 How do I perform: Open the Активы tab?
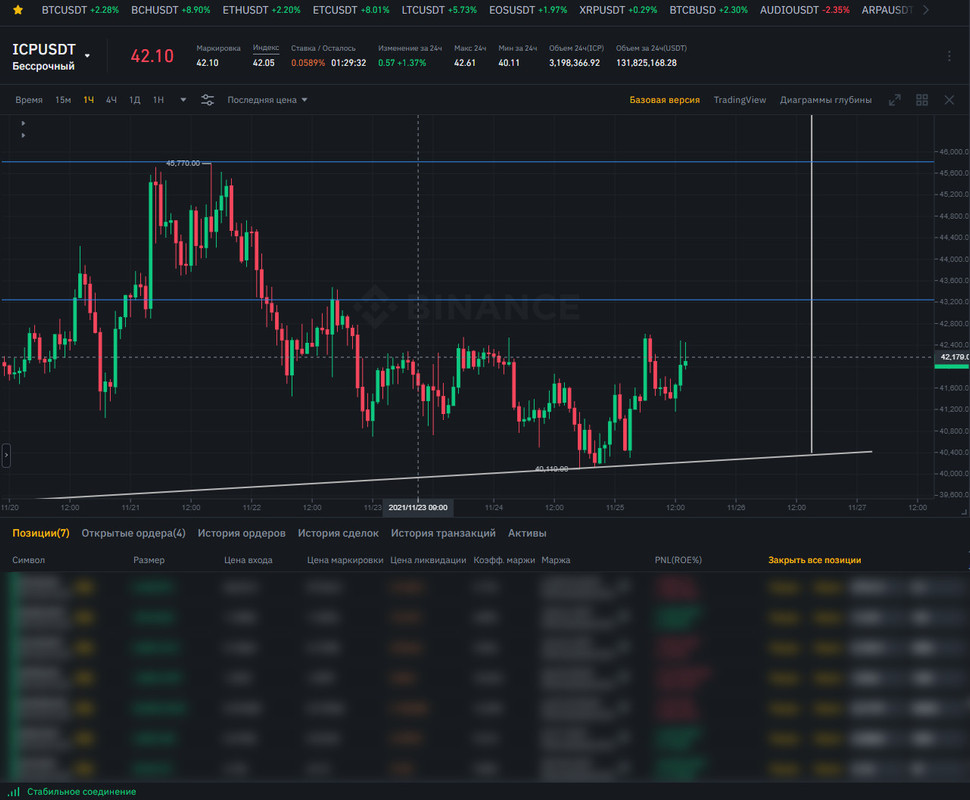coord(527,533)
